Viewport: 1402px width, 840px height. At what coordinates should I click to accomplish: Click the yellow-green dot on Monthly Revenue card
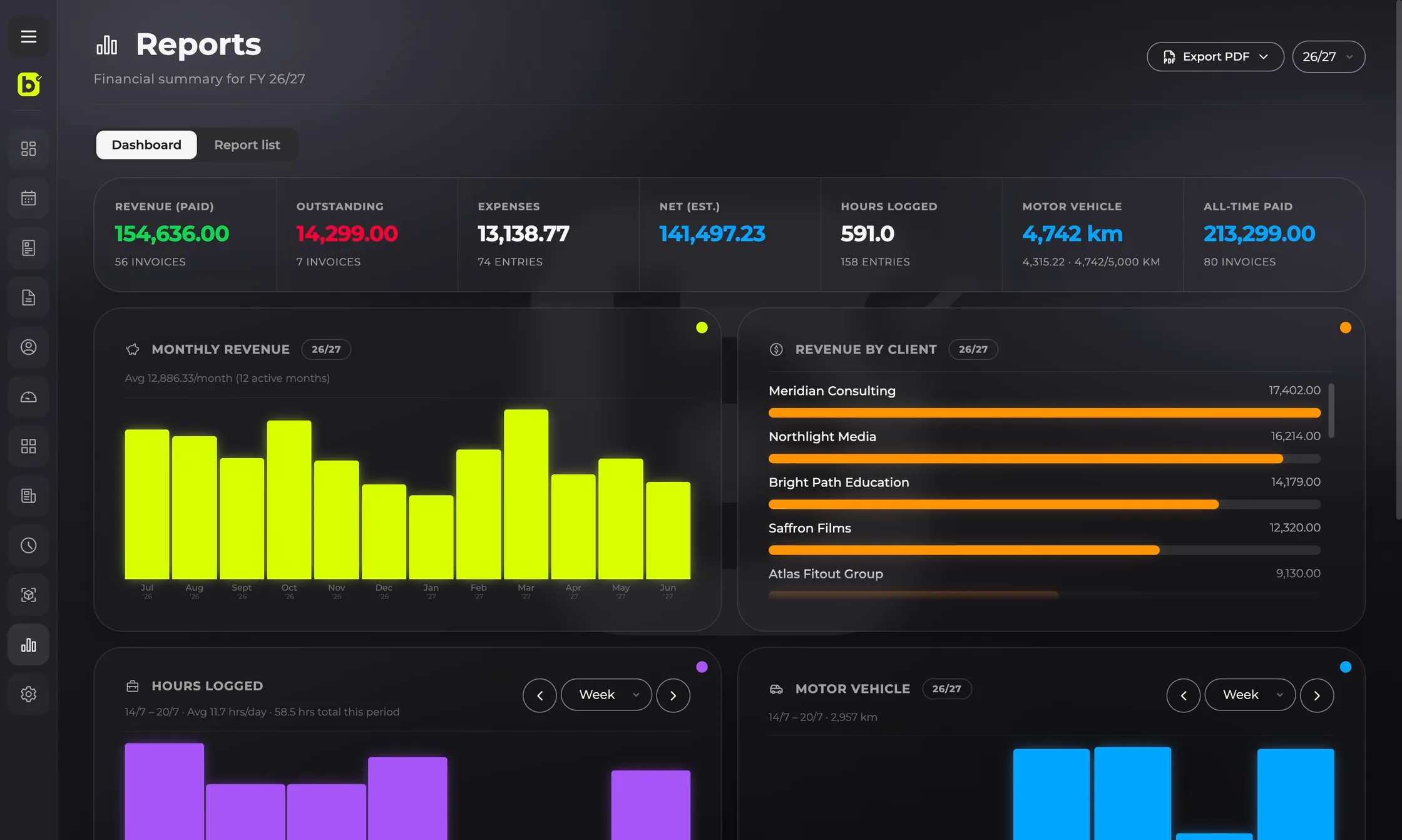pyautogui.click(x=702, y=327)
